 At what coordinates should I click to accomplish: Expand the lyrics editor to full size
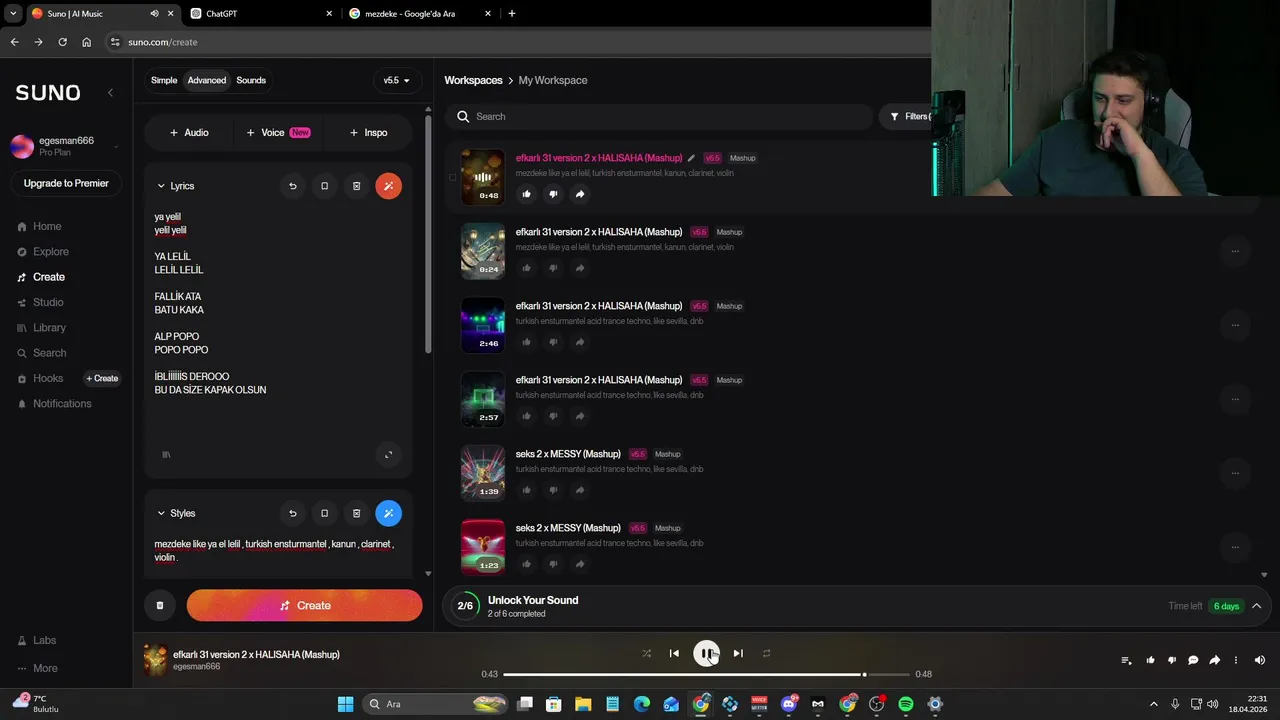(389, 455)
